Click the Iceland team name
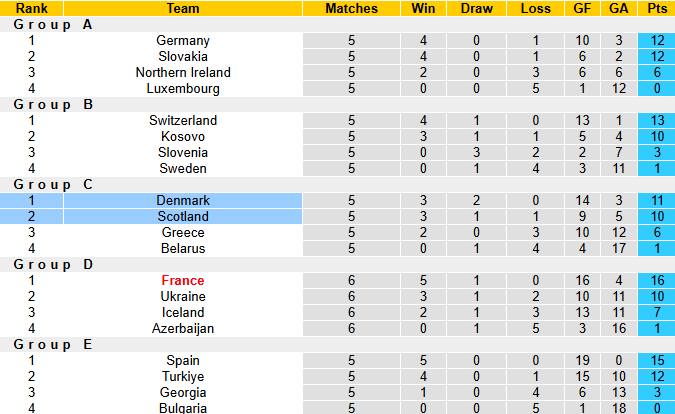This screenshot has height=414, width=675. pos(183,312)
